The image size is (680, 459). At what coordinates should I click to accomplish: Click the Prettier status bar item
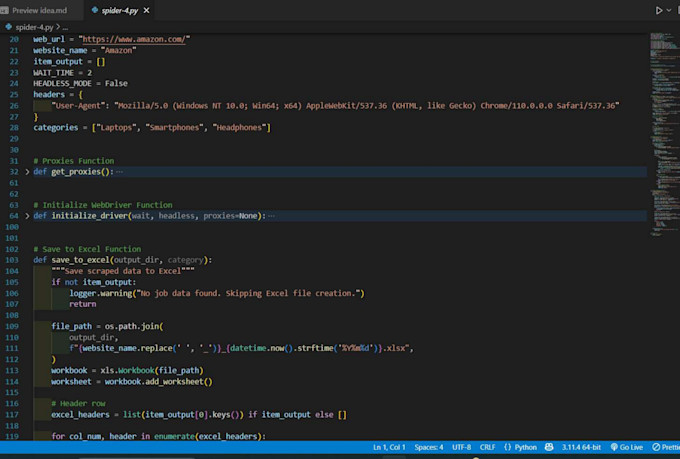(666, 447)
